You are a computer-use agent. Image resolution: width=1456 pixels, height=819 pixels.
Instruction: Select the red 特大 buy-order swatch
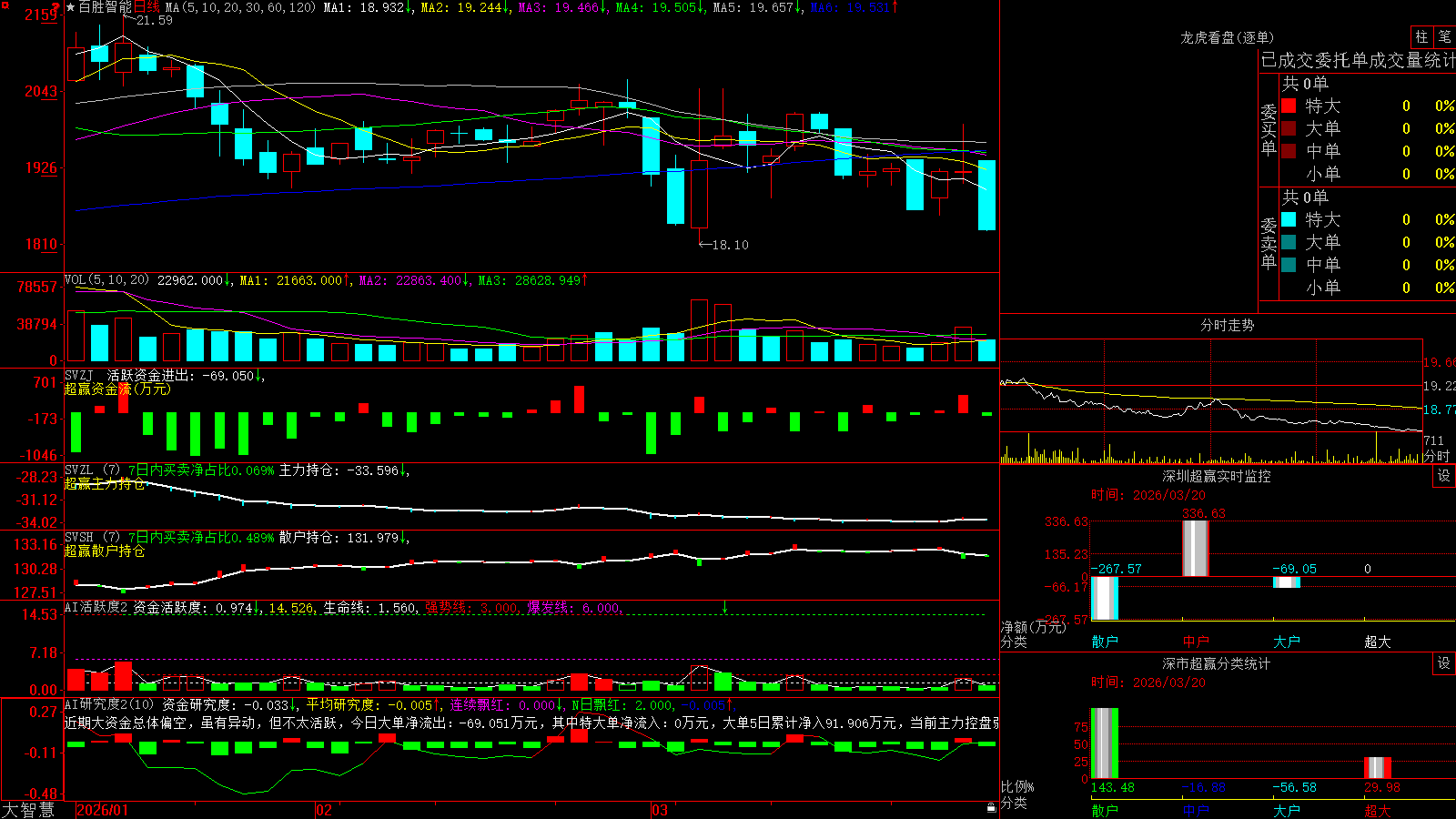(1289, 106)
